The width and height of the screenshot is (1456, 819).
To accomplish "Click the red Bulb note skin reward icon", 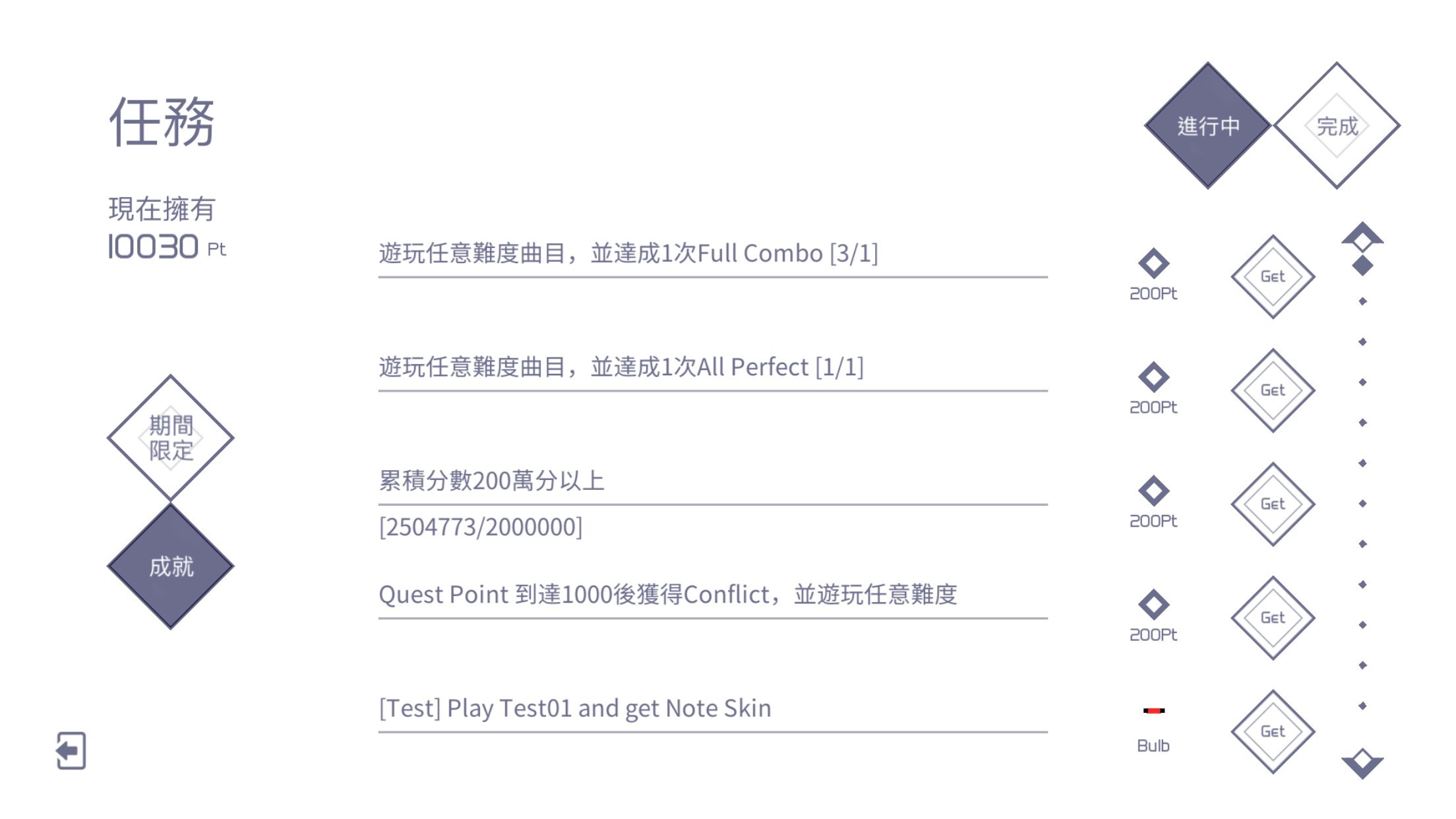I will point(1153,710).
